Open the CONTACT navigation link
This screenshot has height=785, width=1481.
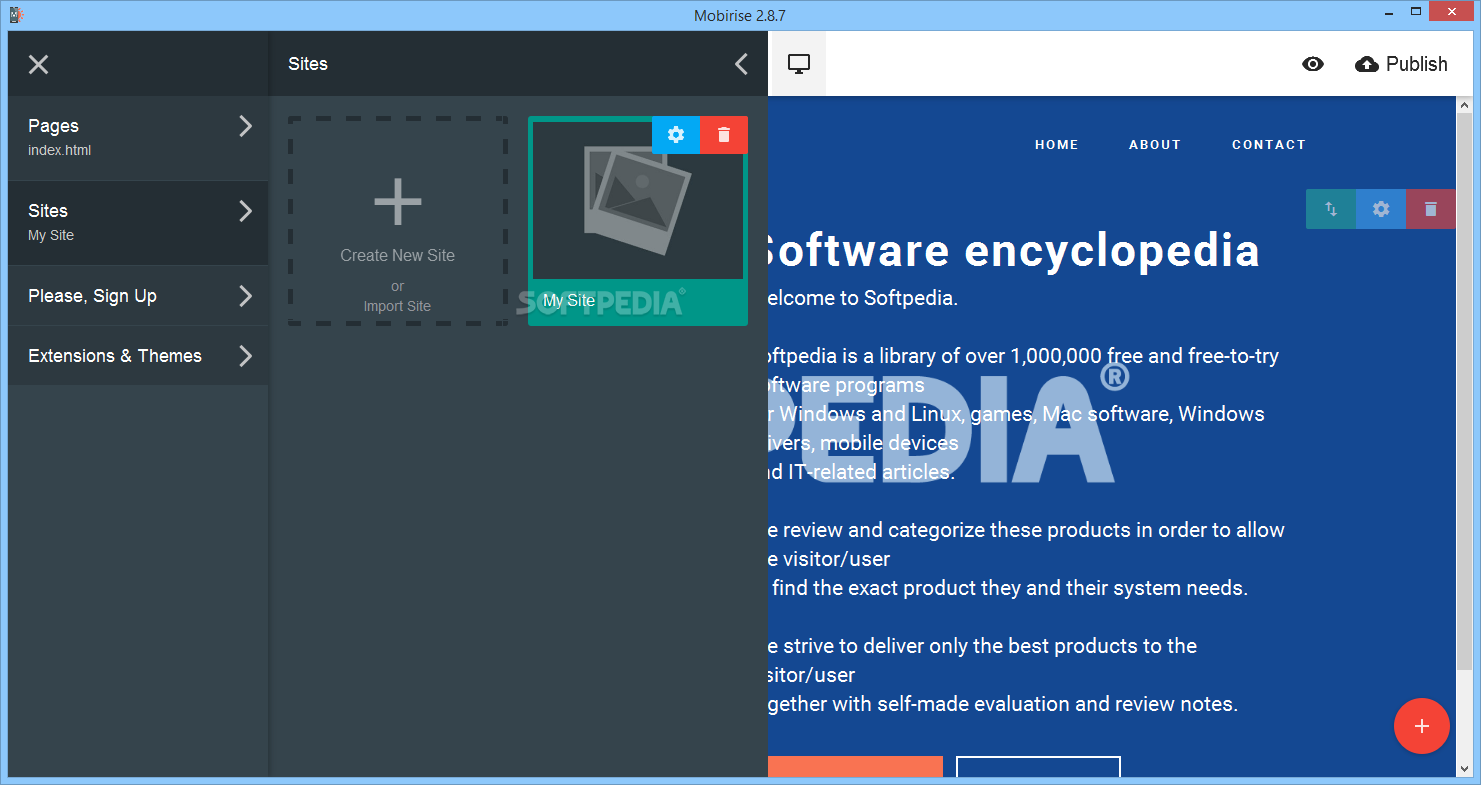pyautogui.click(x=1269, y=145)
